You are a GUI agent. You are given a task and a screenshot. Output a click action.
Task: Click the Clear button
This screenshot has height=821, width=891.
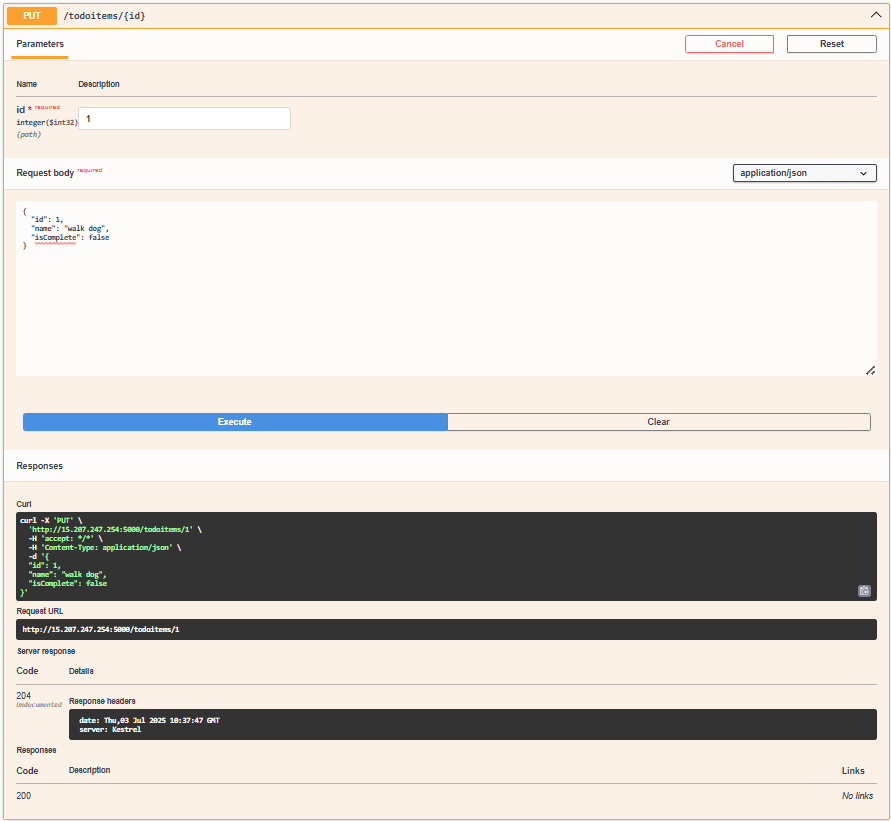click(659, 422)
